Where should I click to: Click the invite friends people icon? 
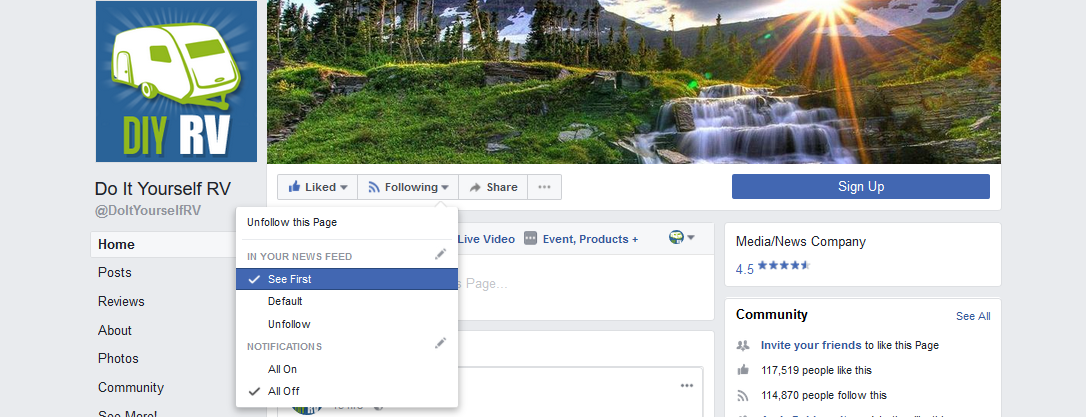(743, 345)
